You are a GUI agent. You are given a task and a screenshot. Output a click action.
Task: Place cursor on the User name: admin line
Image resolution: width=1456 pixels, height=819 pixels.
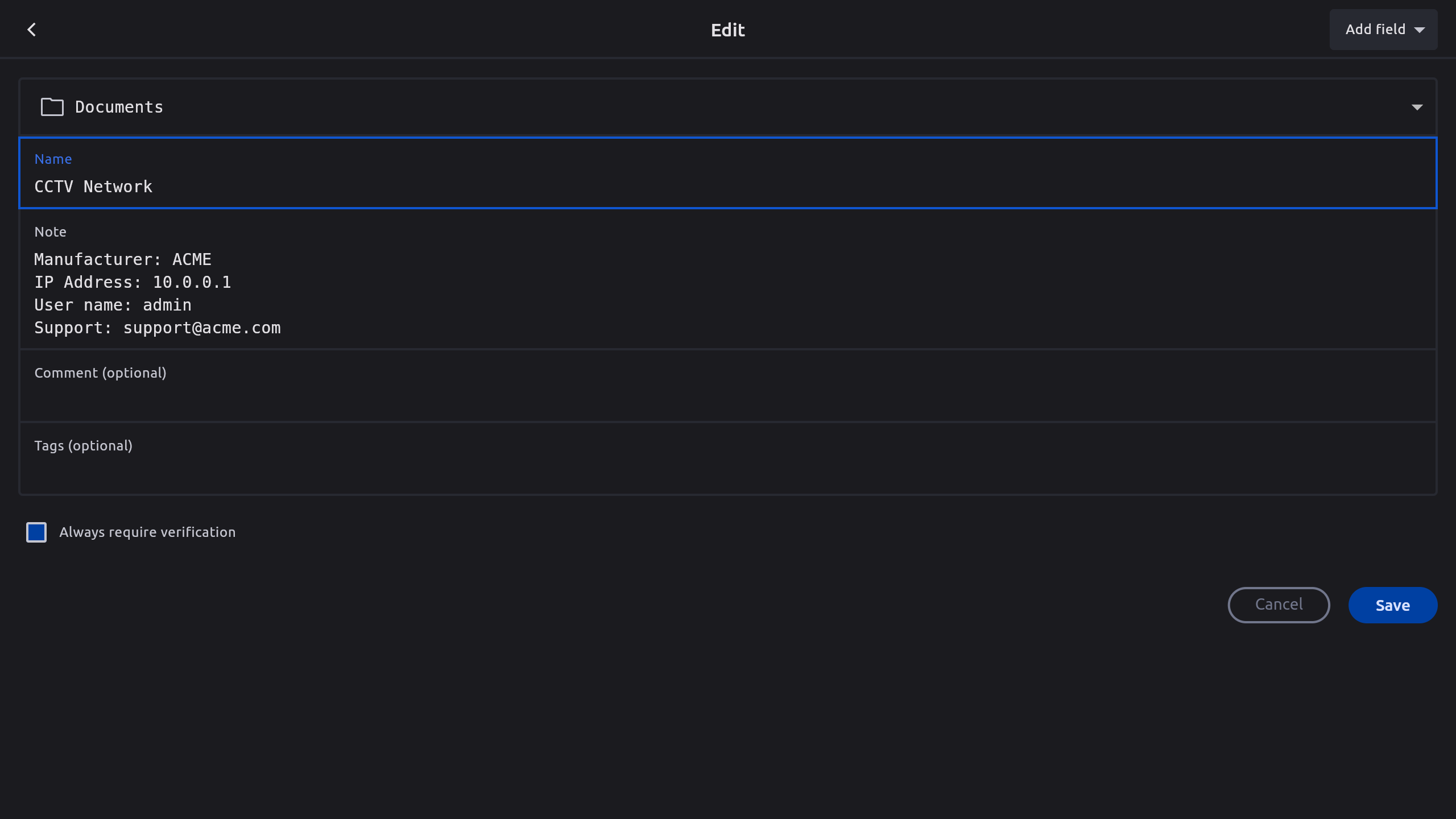113,305
